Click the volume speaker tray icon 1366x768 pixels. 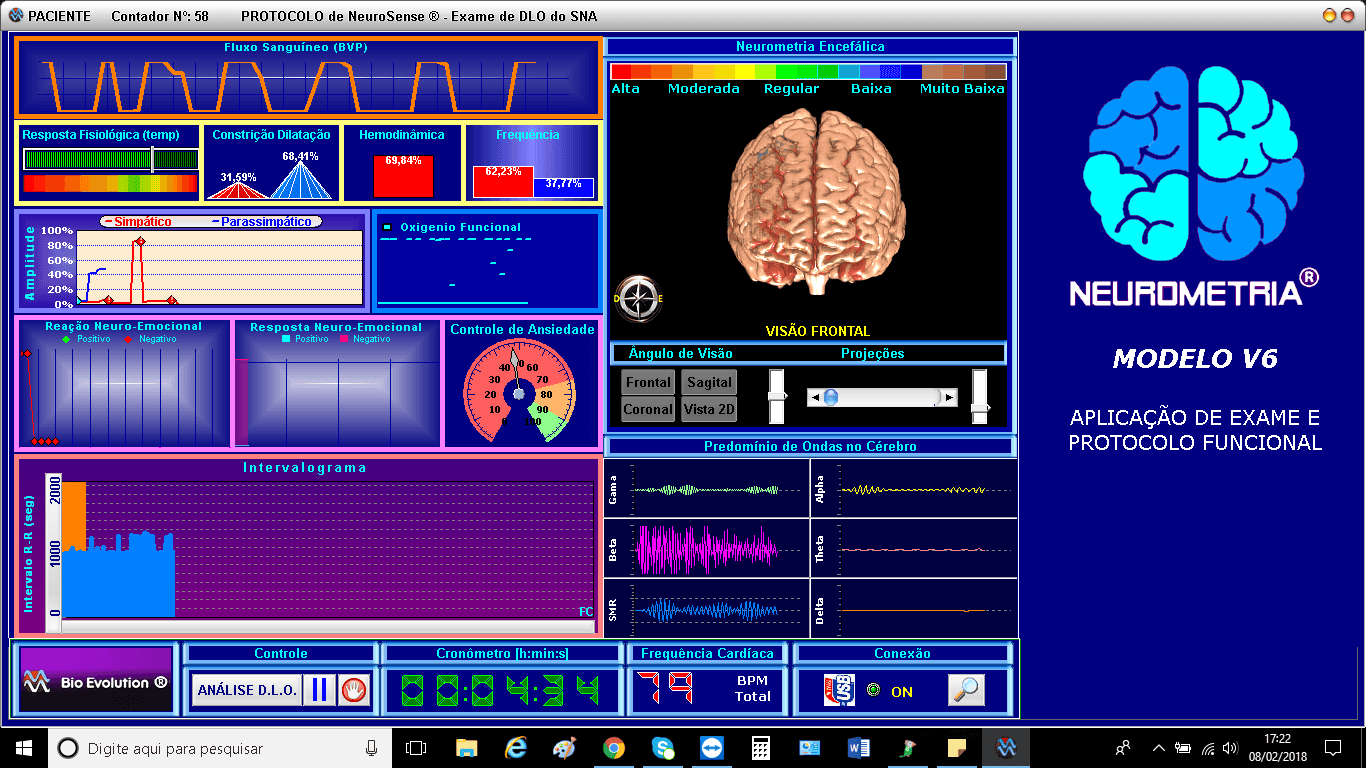pyautogui.click(x=1230, y=748)
